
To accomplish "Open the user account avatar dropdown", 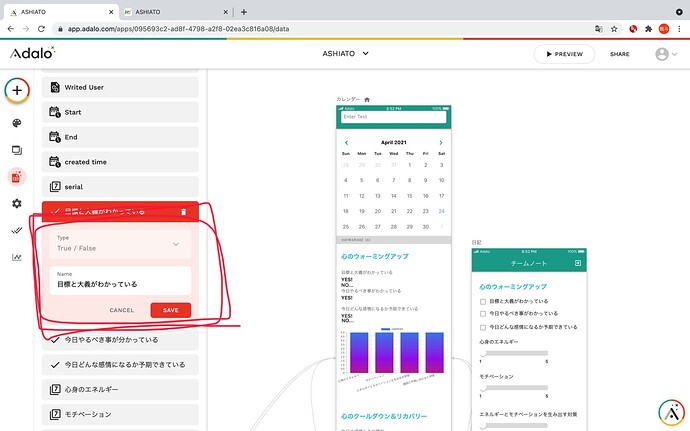I will (666, 54).
